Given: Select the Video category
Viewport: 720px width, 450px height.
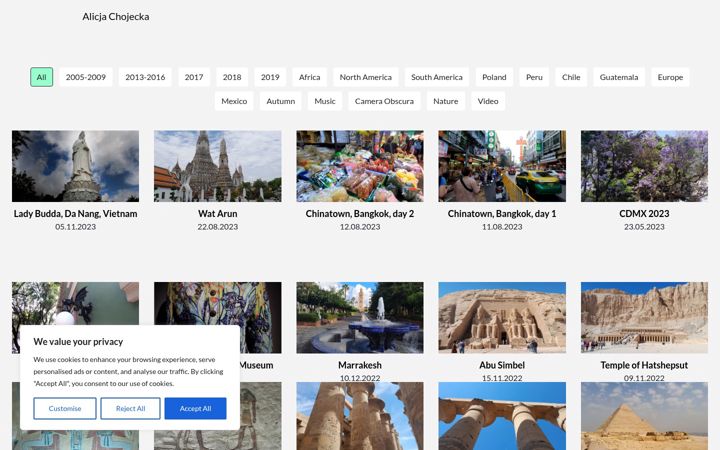Looking at the screenshot, I should [488, 101].
